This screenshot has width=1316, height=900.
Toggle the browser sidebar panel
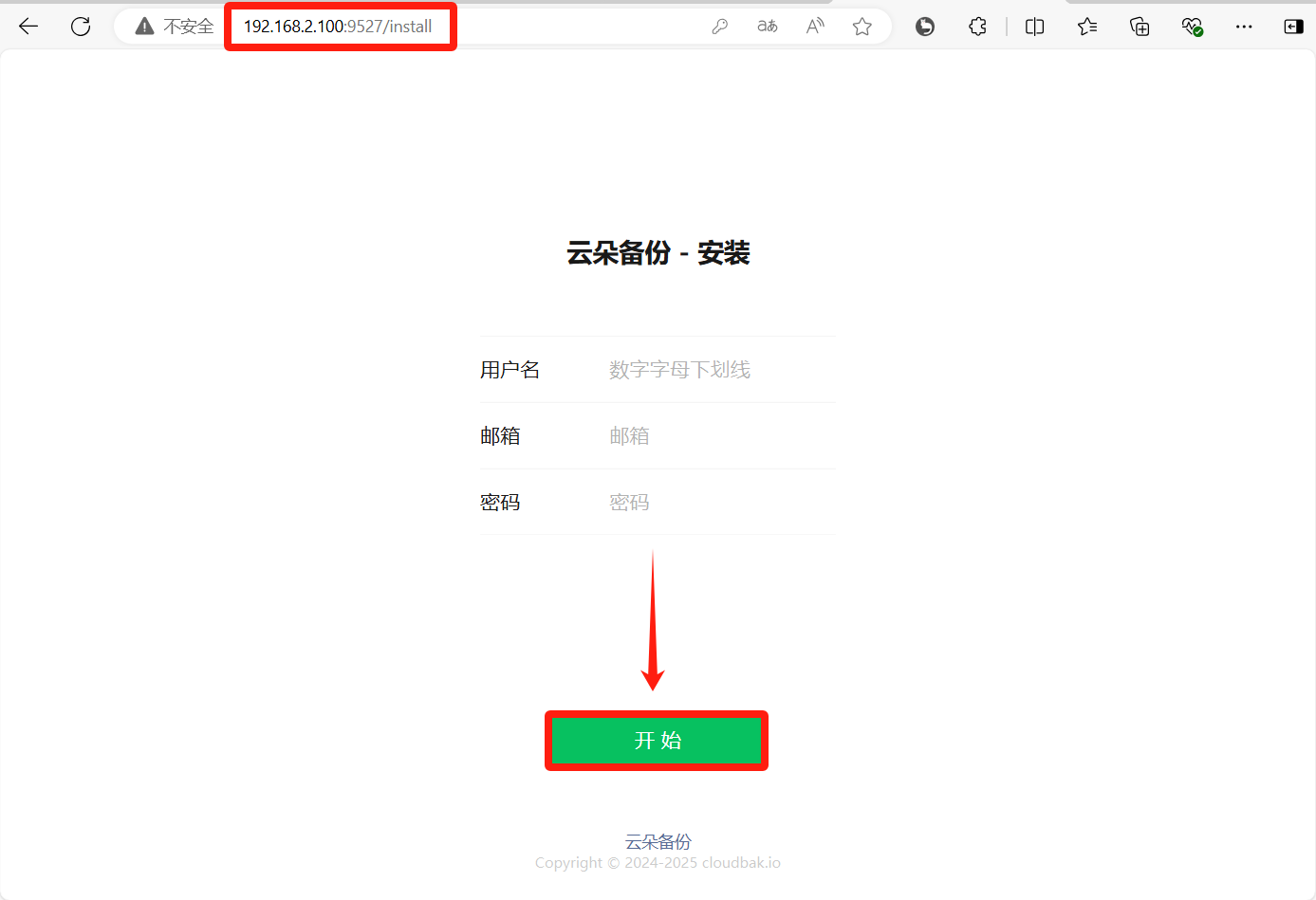click(x=1292, y=27)
